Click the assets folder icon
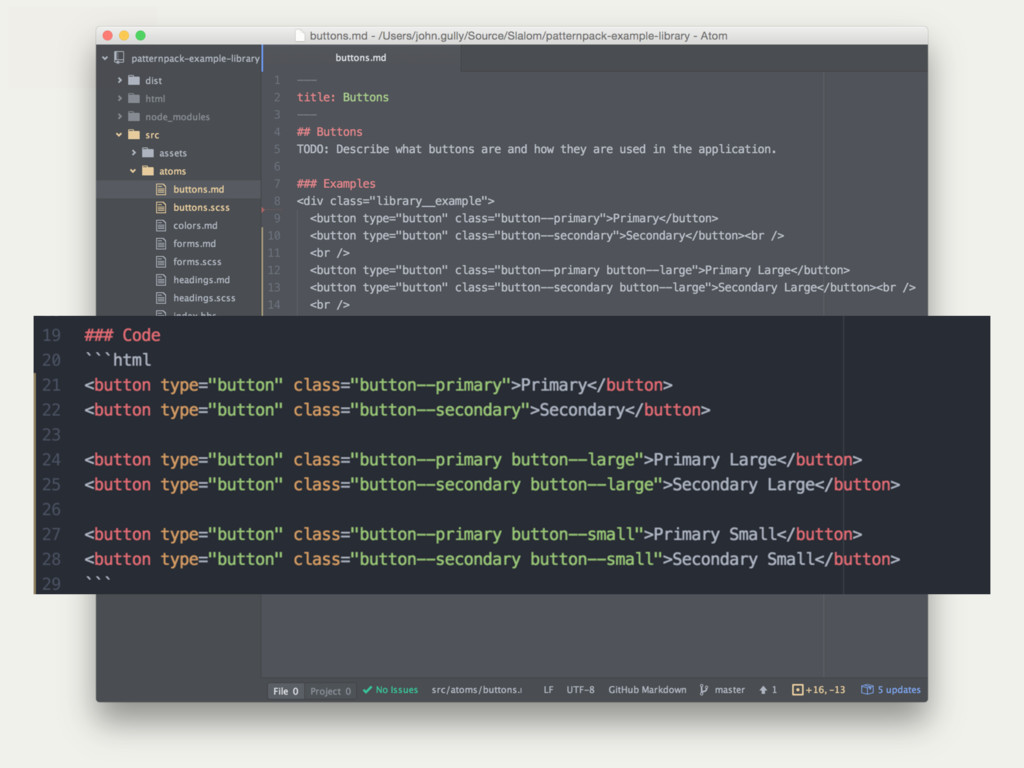Viewport: 1024px width, 768px height. pyautogui.click(x=148, y=153)
